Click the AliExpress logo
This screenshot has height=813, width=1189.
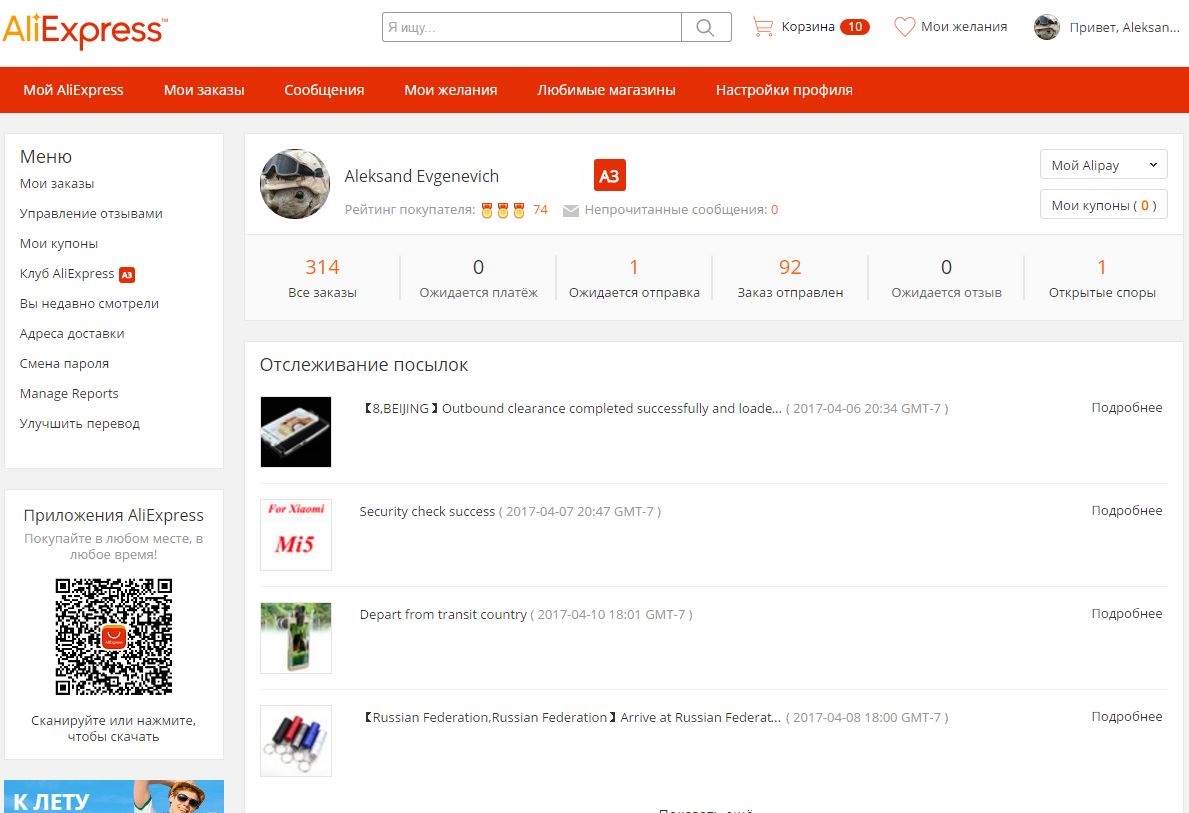click(85, 31)
